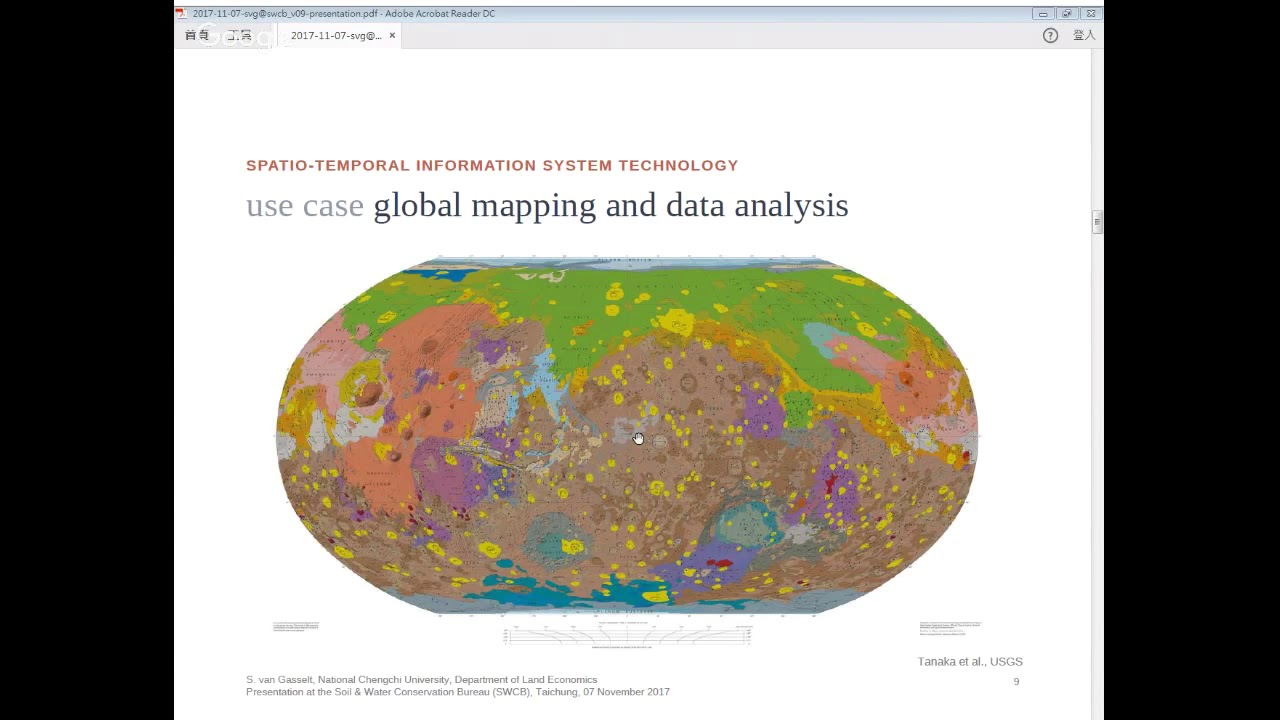Click the 登入 sign-in button
This screenshot has height=720, width=1280.
[1084, 35]
